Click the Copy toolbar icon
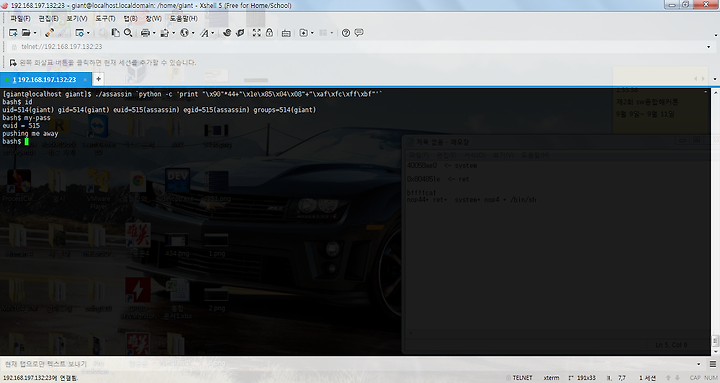The height and width of the screenshot is (383, 720). (x=116, y=33)
